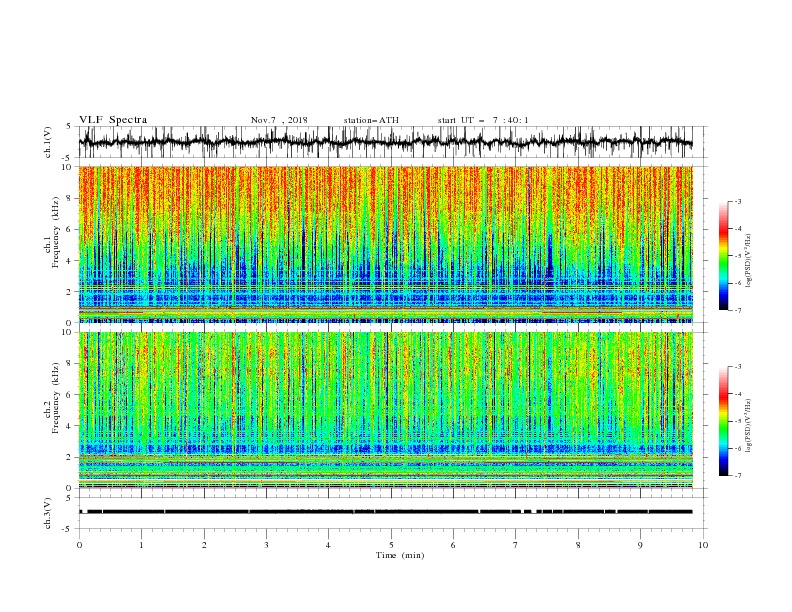Click tick label '3' on the Time axis
The width and height of the screenshot is (792, 612).
266,545
